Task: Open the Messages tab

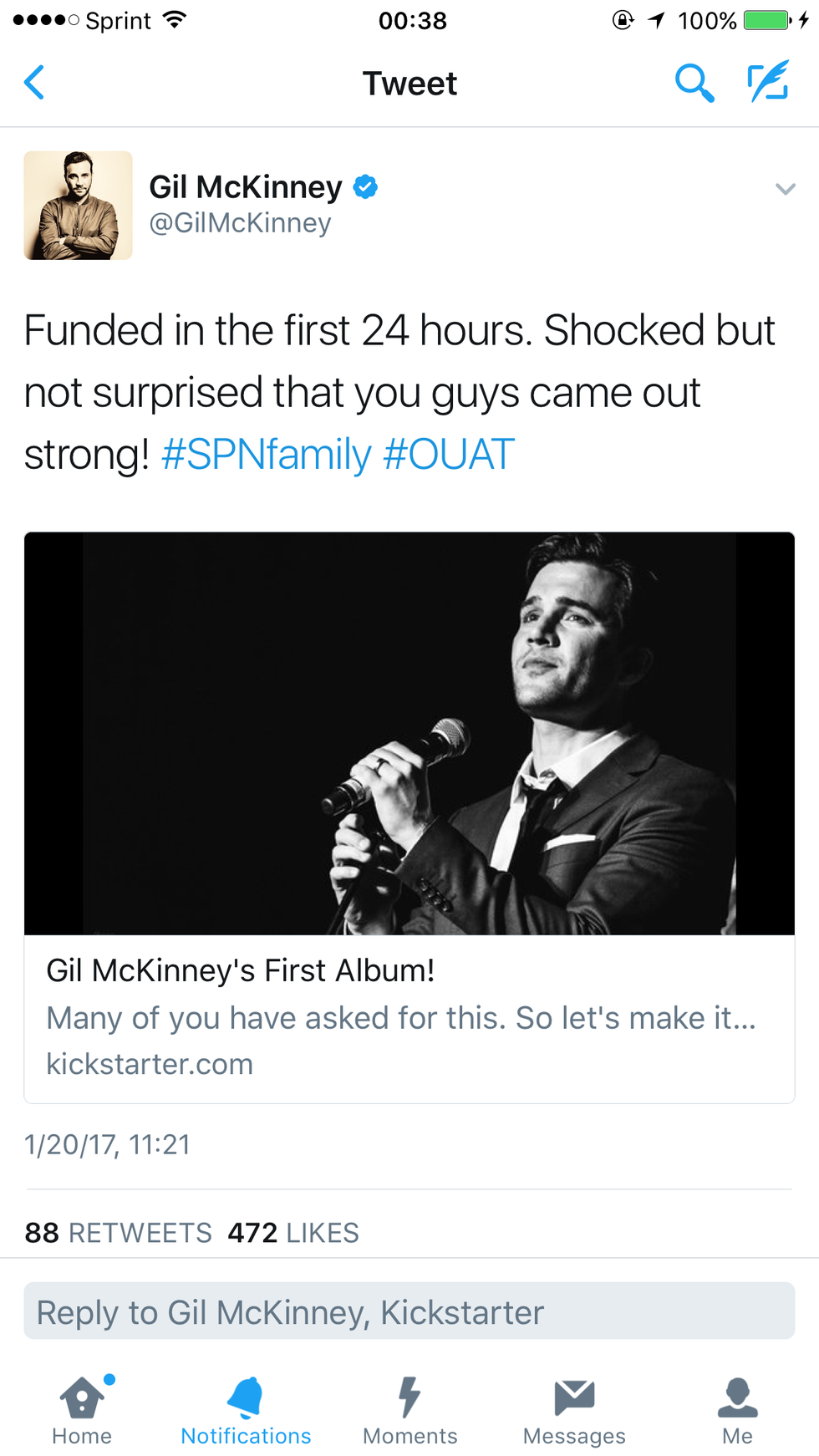Action: [x=574, y=1410]
